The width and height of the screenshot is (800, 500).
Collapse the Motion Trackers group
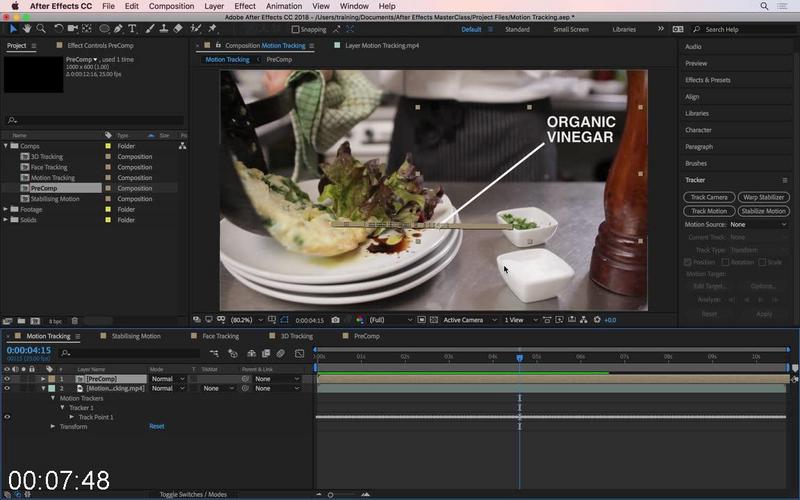53,398
